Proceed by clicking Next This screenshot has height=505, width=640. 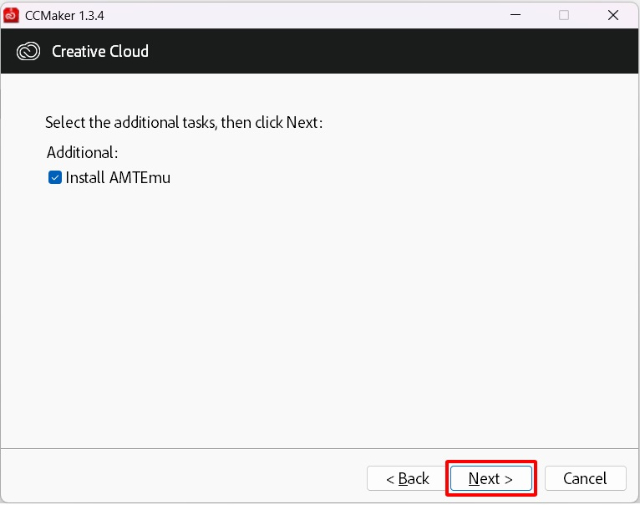[491, 478]
